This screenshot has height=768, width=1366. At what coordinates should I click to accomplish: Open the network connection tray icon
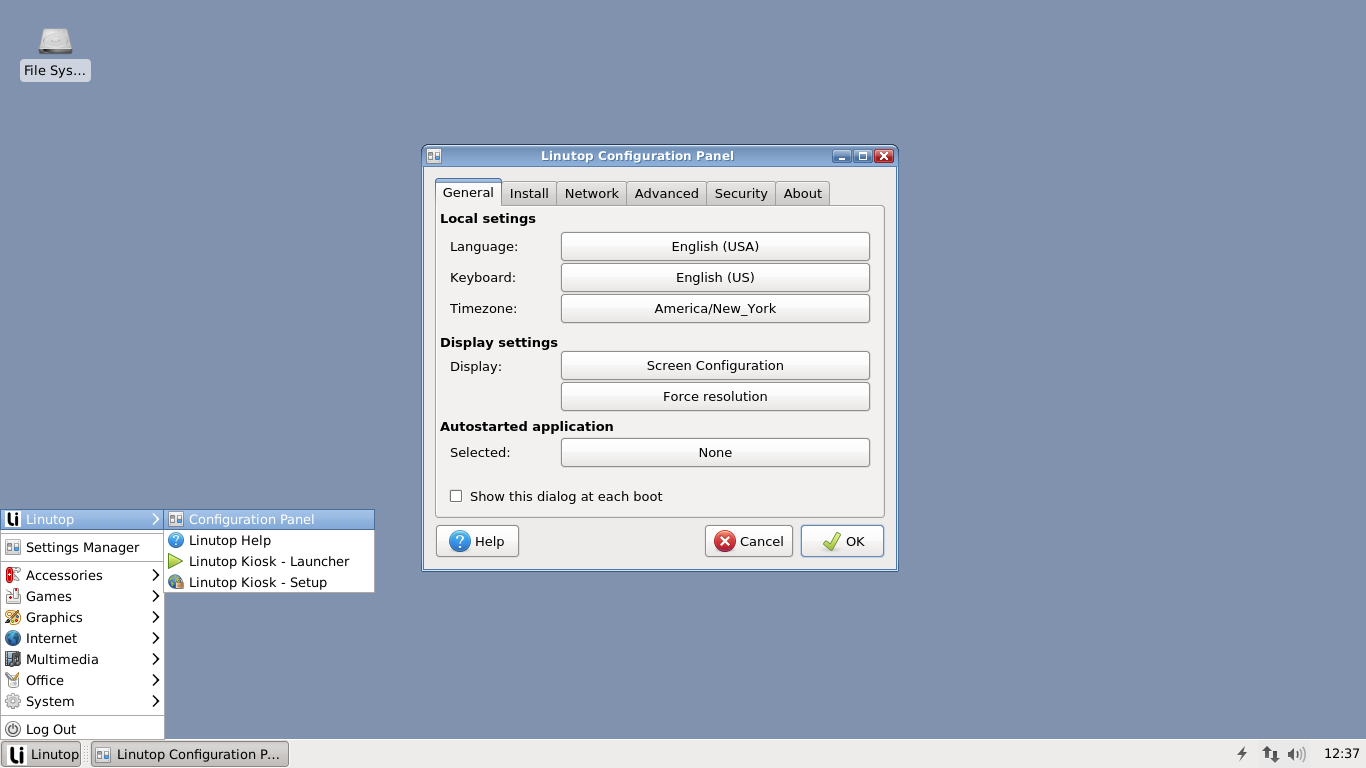coord(1270,754)
